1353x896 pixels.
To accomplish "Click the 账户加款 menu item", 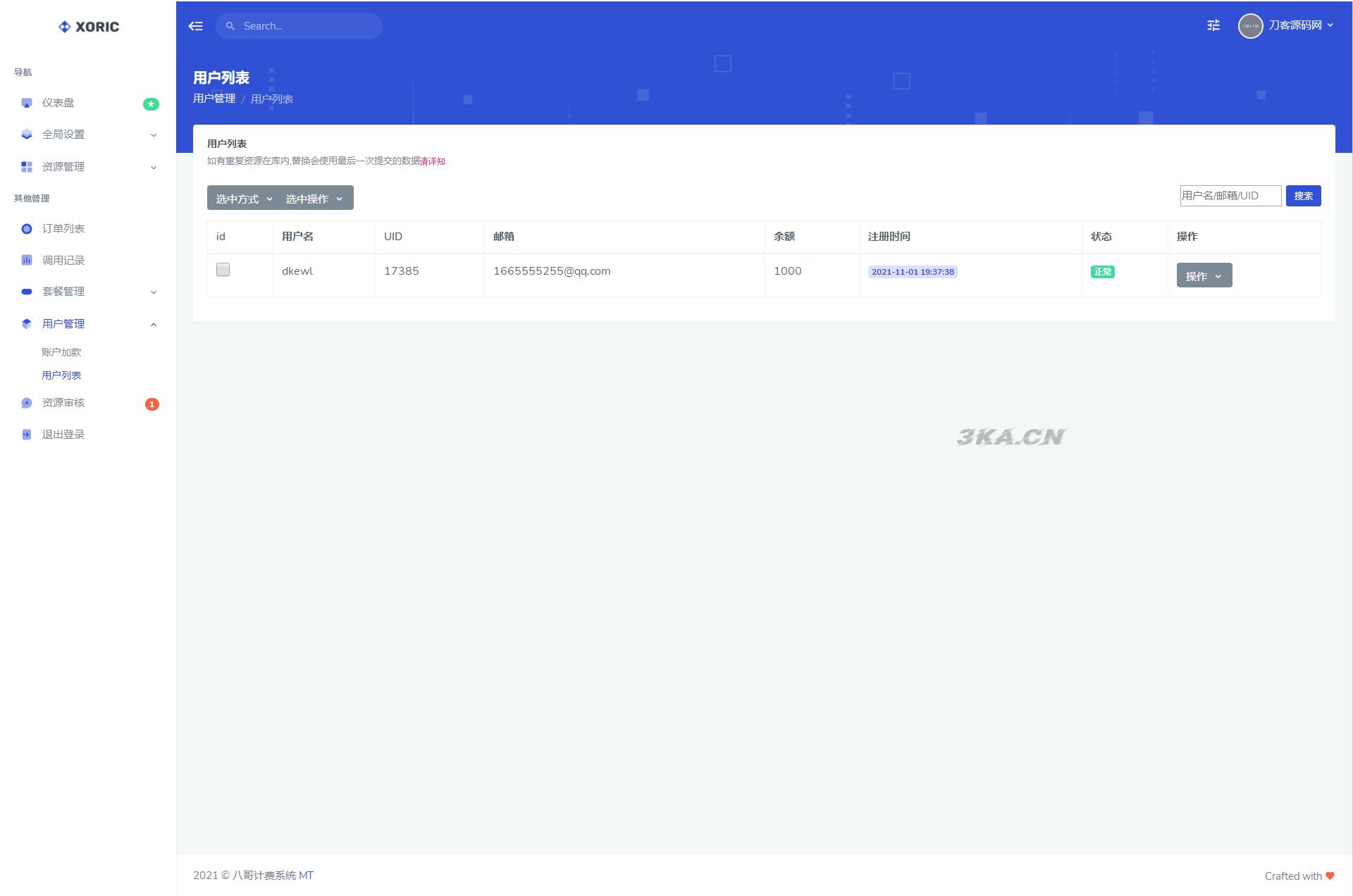I will [63, 352].
